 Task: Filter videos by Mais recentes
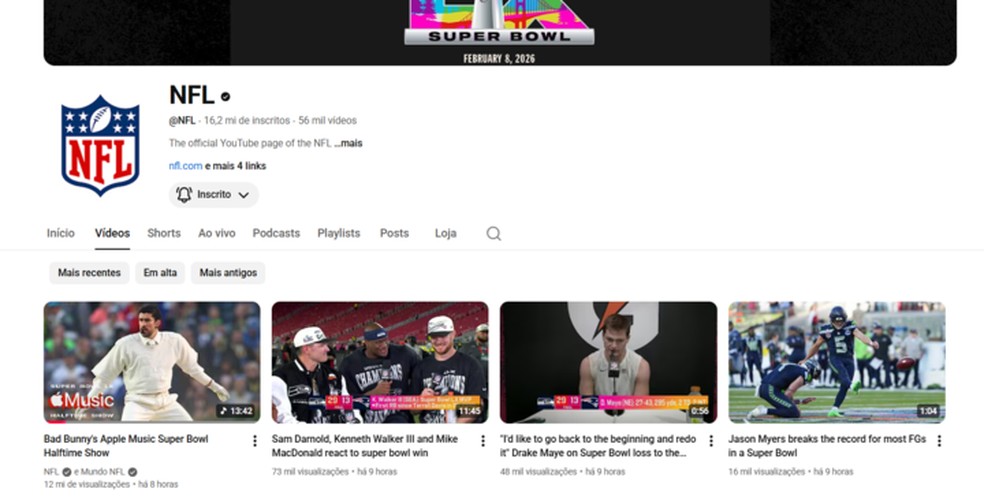point(89,273)
